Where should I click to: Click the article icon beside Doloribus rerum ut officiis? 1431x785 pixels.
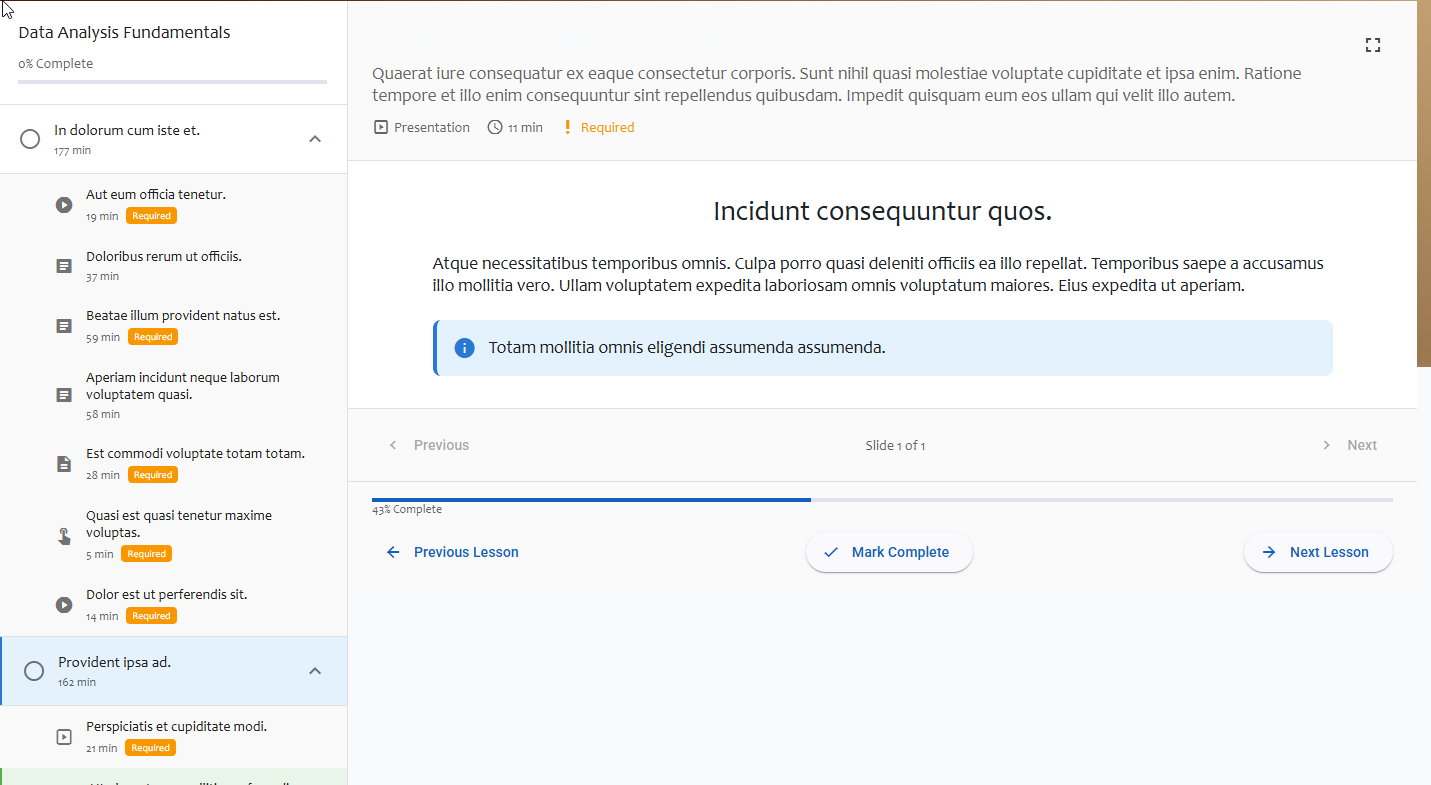[64, 266]
